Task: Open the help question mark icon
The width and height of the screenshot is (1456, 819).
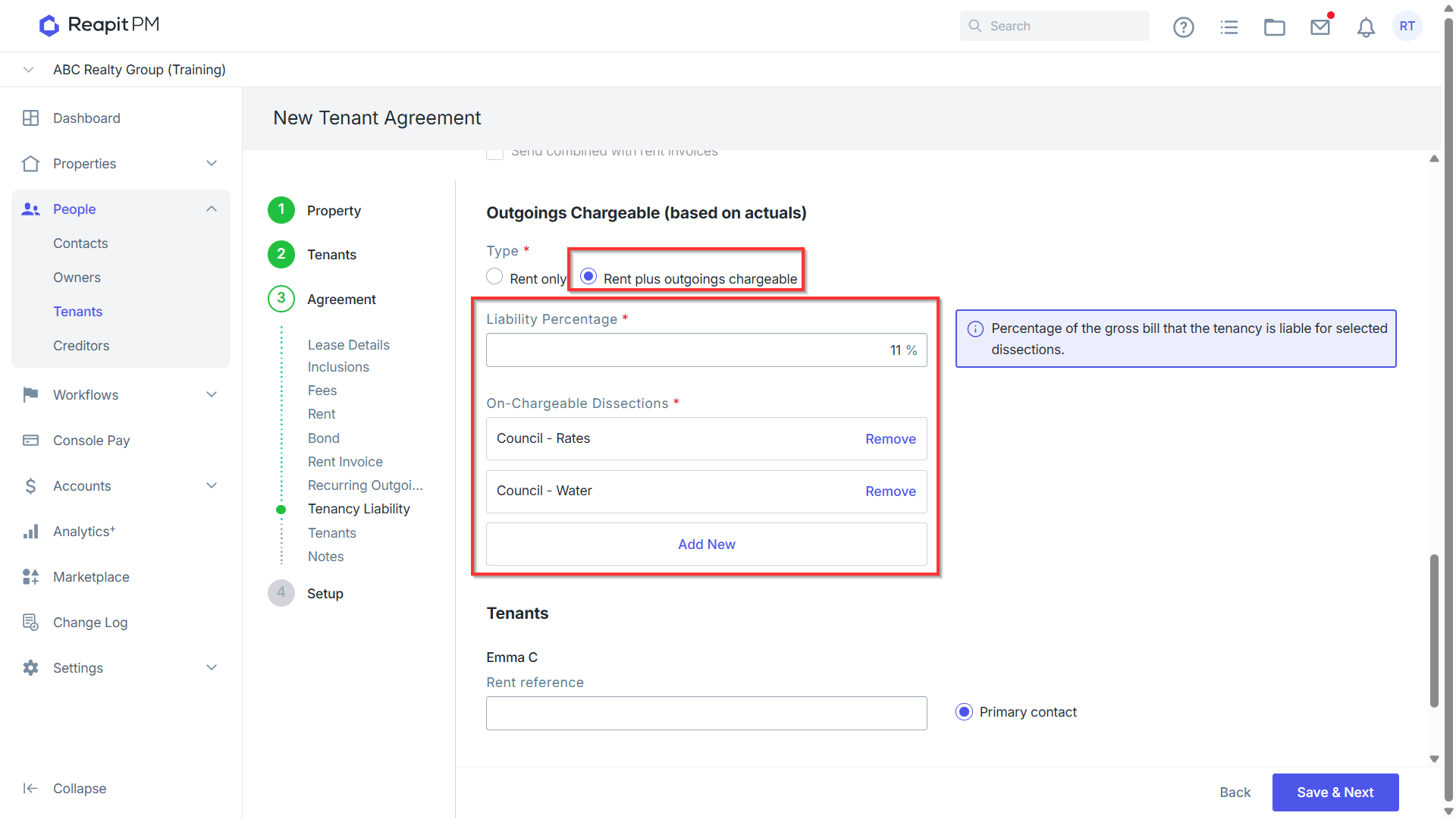Action: tap(1183, 27)
